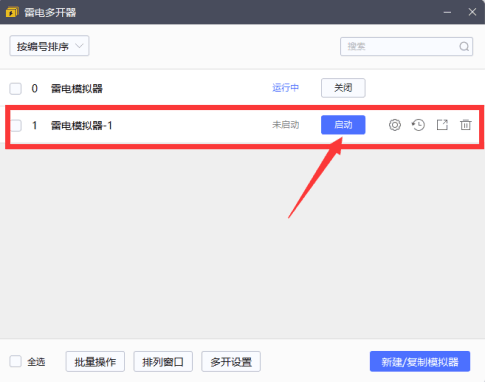Viewport: 486px width, 383px height.
Task: Click 启动 to start 雷电模拟器-1
Action: pos(343,125)
